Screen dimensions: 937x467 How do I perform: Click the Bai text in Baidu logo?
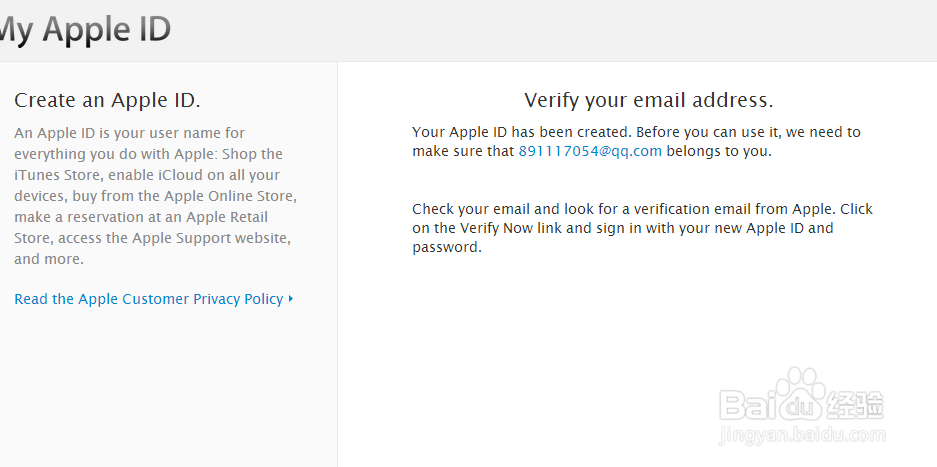749,407
